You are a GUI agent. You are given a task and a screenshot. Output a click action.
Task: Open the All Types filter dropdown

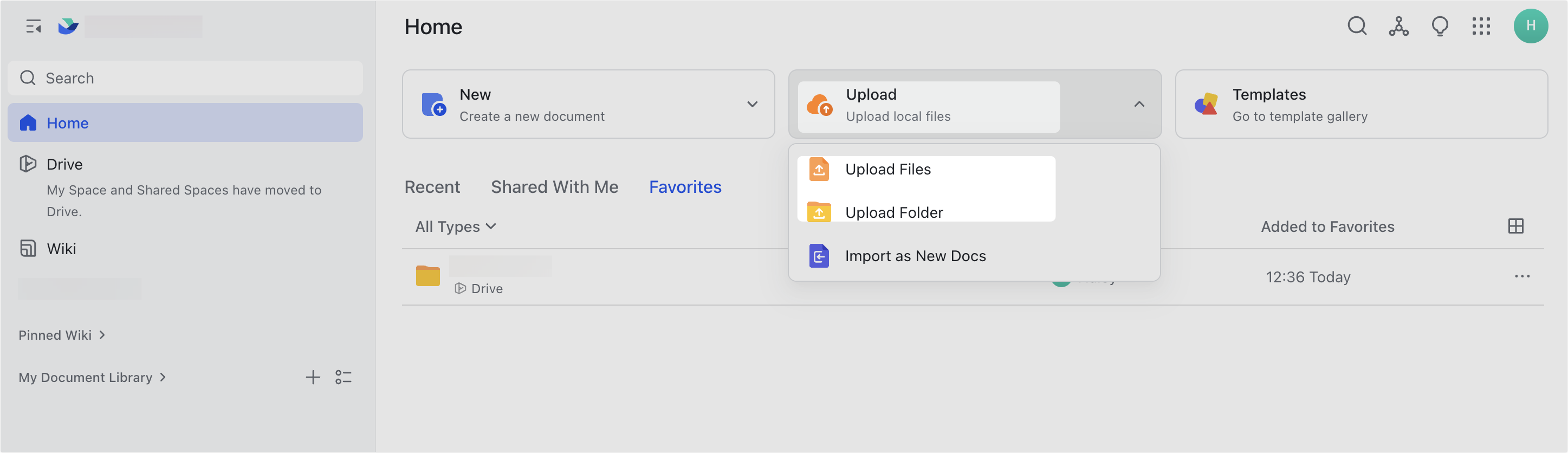point(455,226)
